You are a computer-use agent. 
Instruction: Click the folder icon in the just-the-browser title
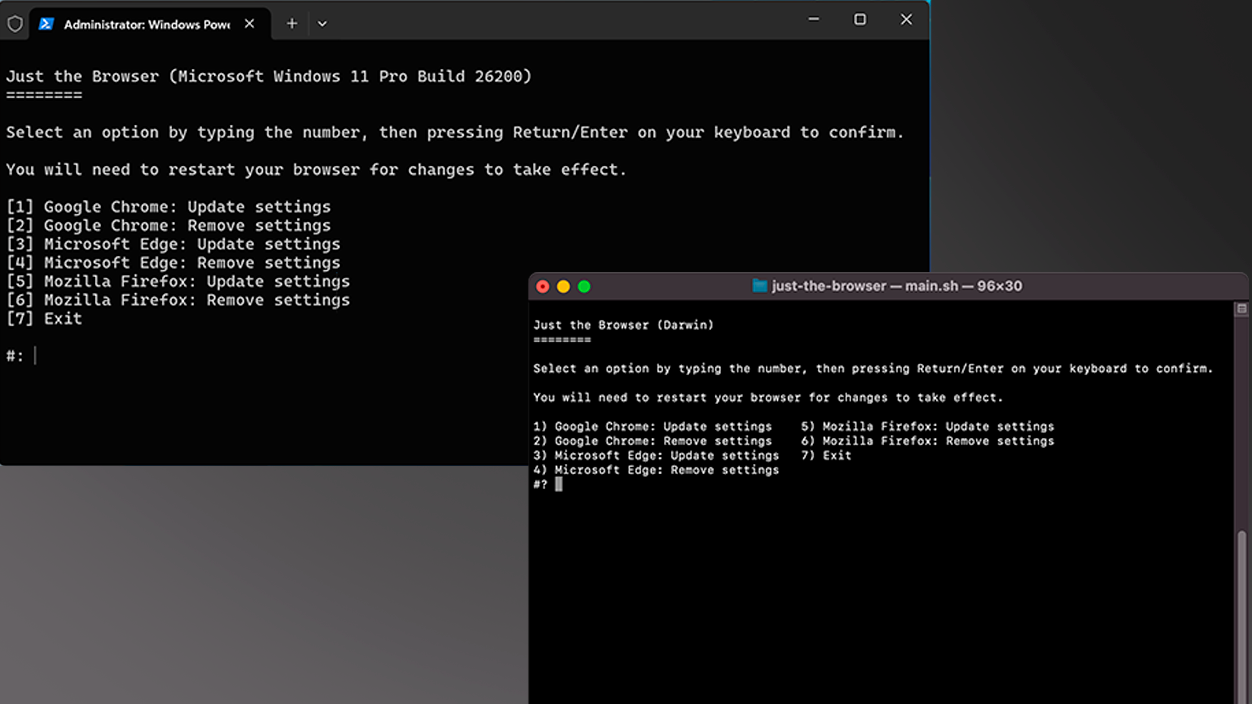[760, 287]
